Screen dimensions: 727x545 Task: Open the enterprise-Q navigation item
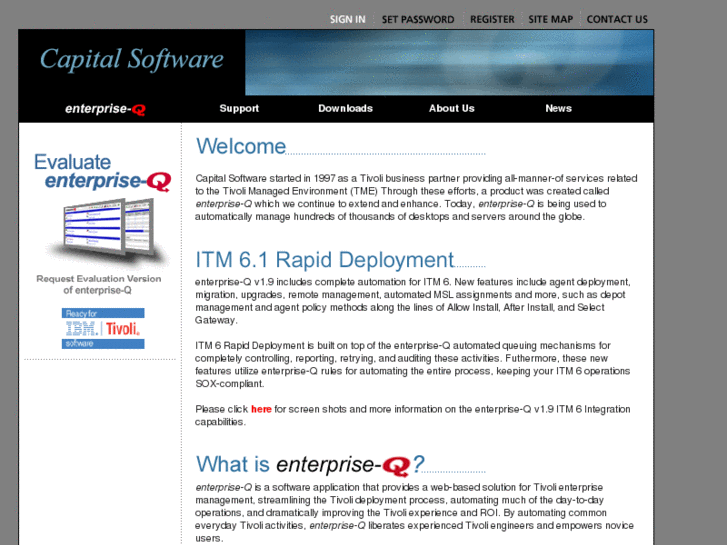click(105, 109)
